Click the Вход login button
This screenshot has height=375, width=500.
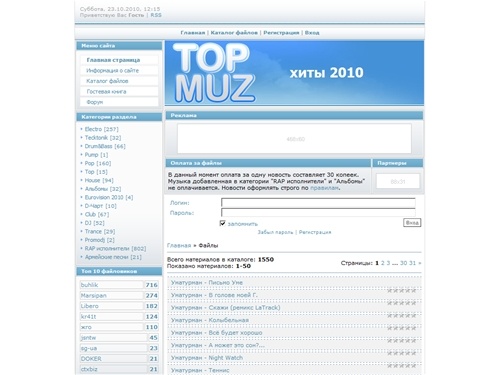pyautogui.click(x=412, y=223)
